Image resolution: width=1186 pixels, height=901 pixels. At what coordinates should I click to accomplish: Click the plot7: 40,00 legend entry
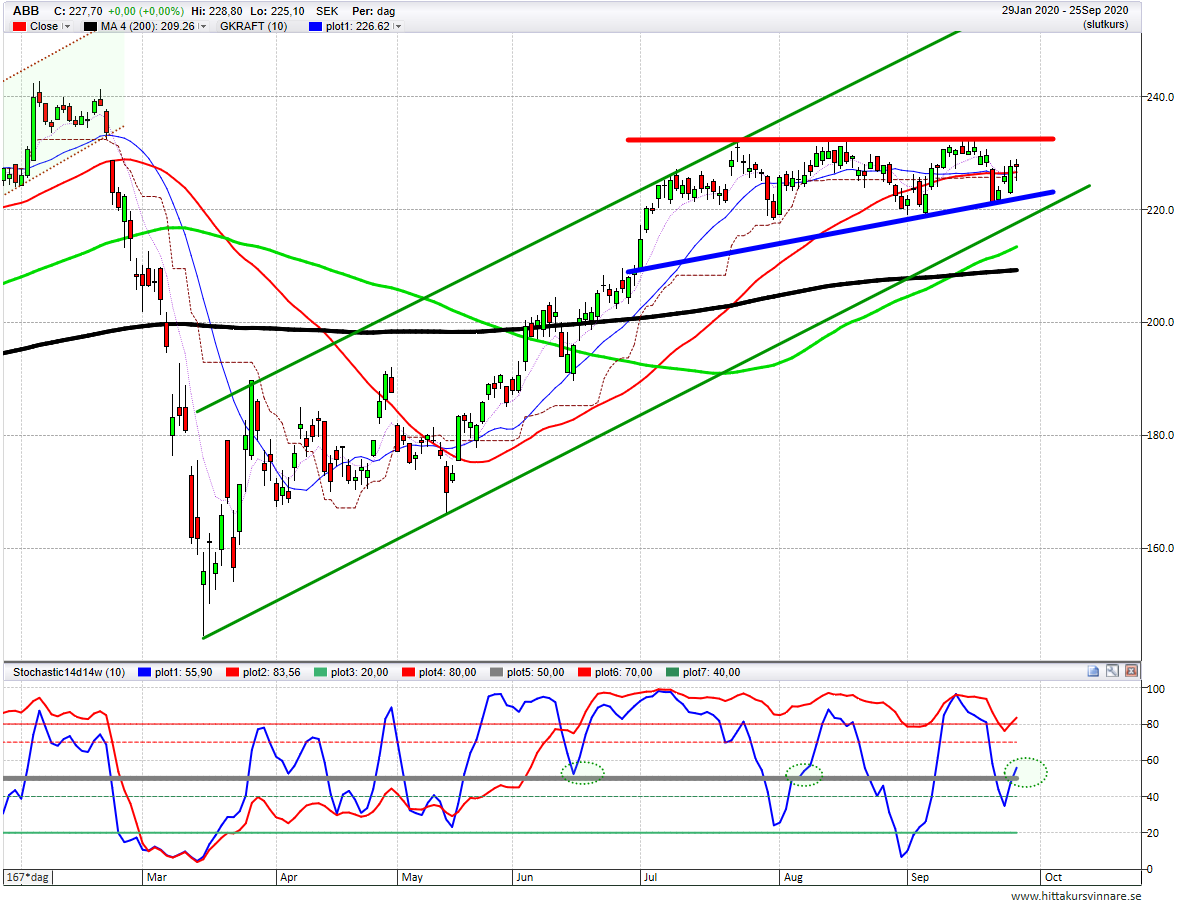[x=703, y=672]
